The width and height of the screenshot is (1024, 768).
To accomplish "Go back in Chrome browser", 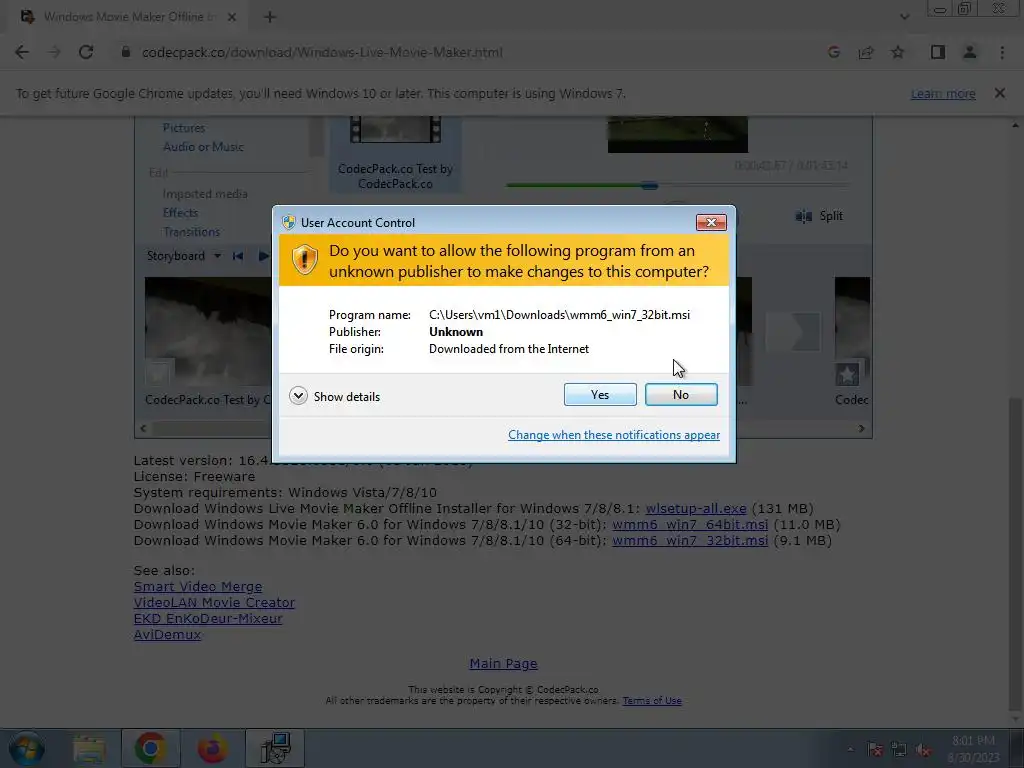I will (x=22, y=52).
